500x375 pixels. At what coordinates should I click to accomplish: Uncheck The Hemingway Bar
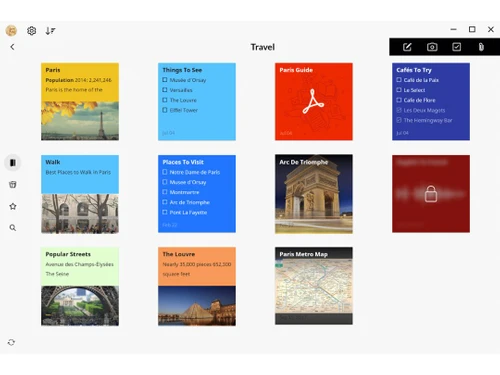399,120
